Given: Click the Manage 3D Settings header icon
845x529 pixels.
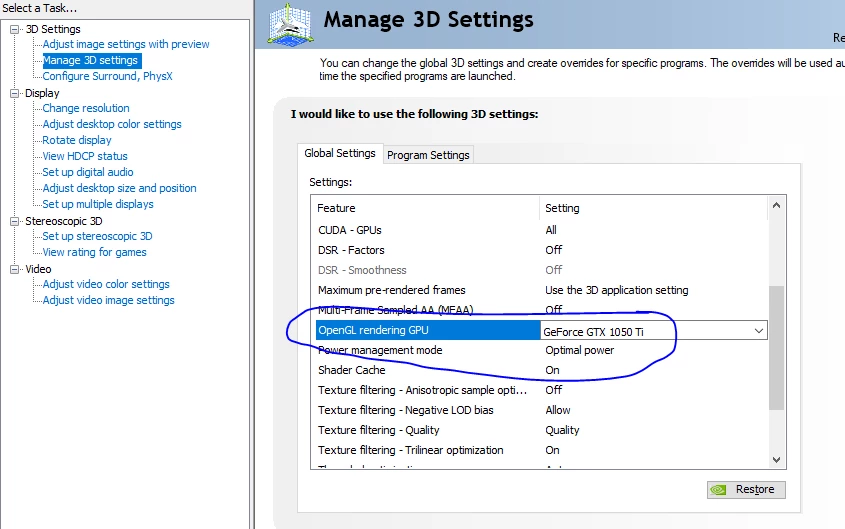Looking at the screenshot, I should click(291, 24).
